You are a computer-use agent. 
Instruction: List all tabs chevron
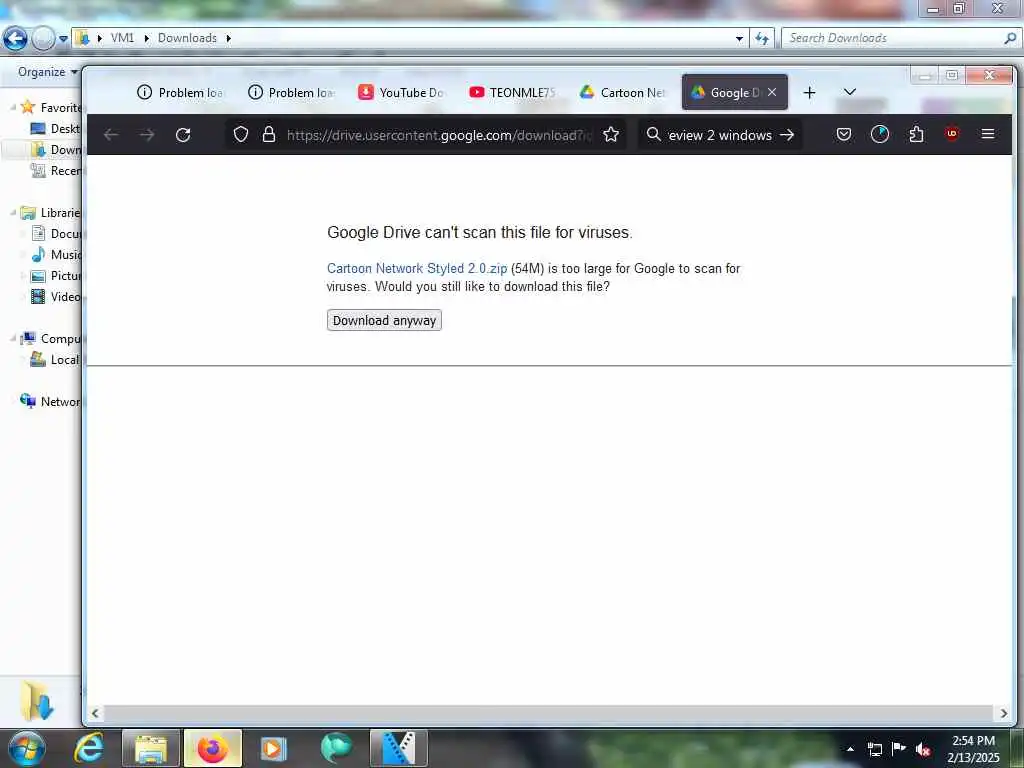coord(850,92)
